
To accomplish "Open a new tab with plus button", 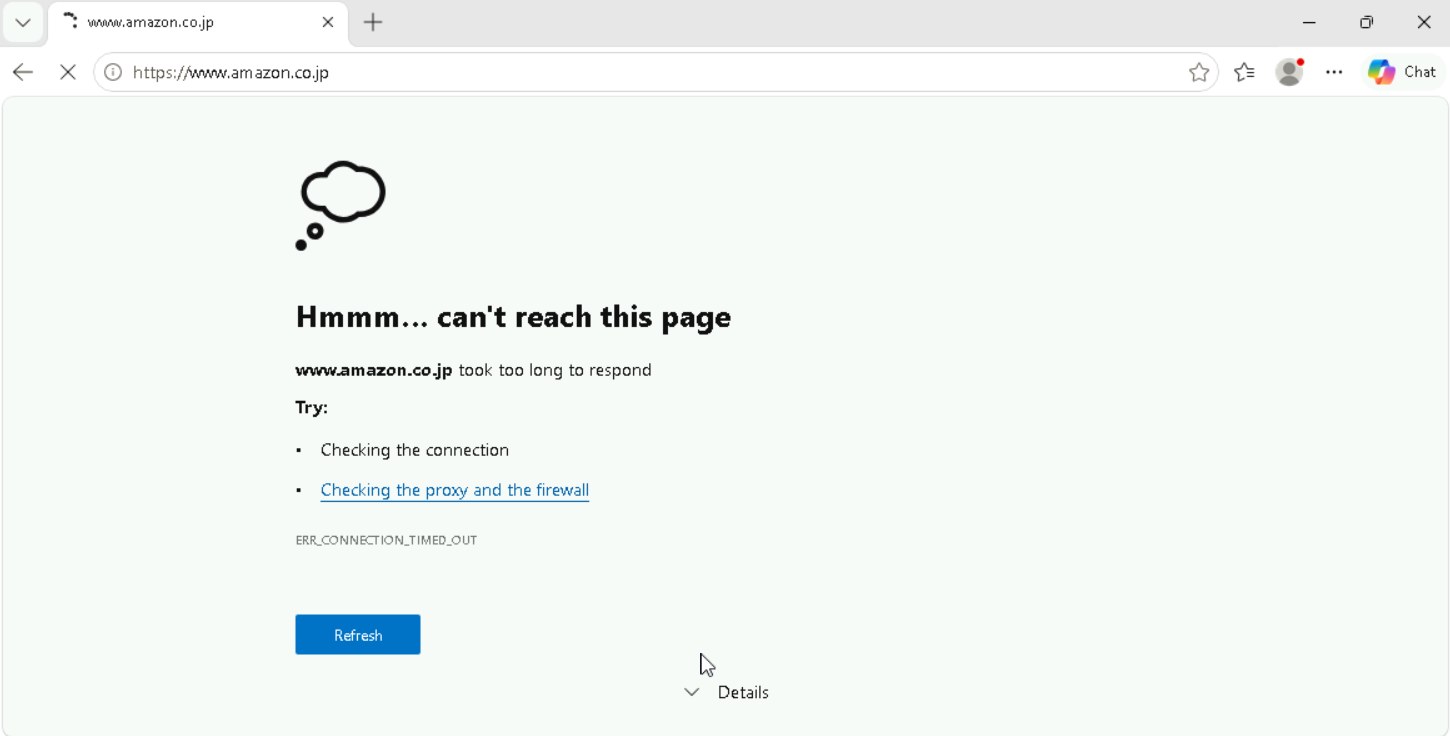I will coord(373,22).
